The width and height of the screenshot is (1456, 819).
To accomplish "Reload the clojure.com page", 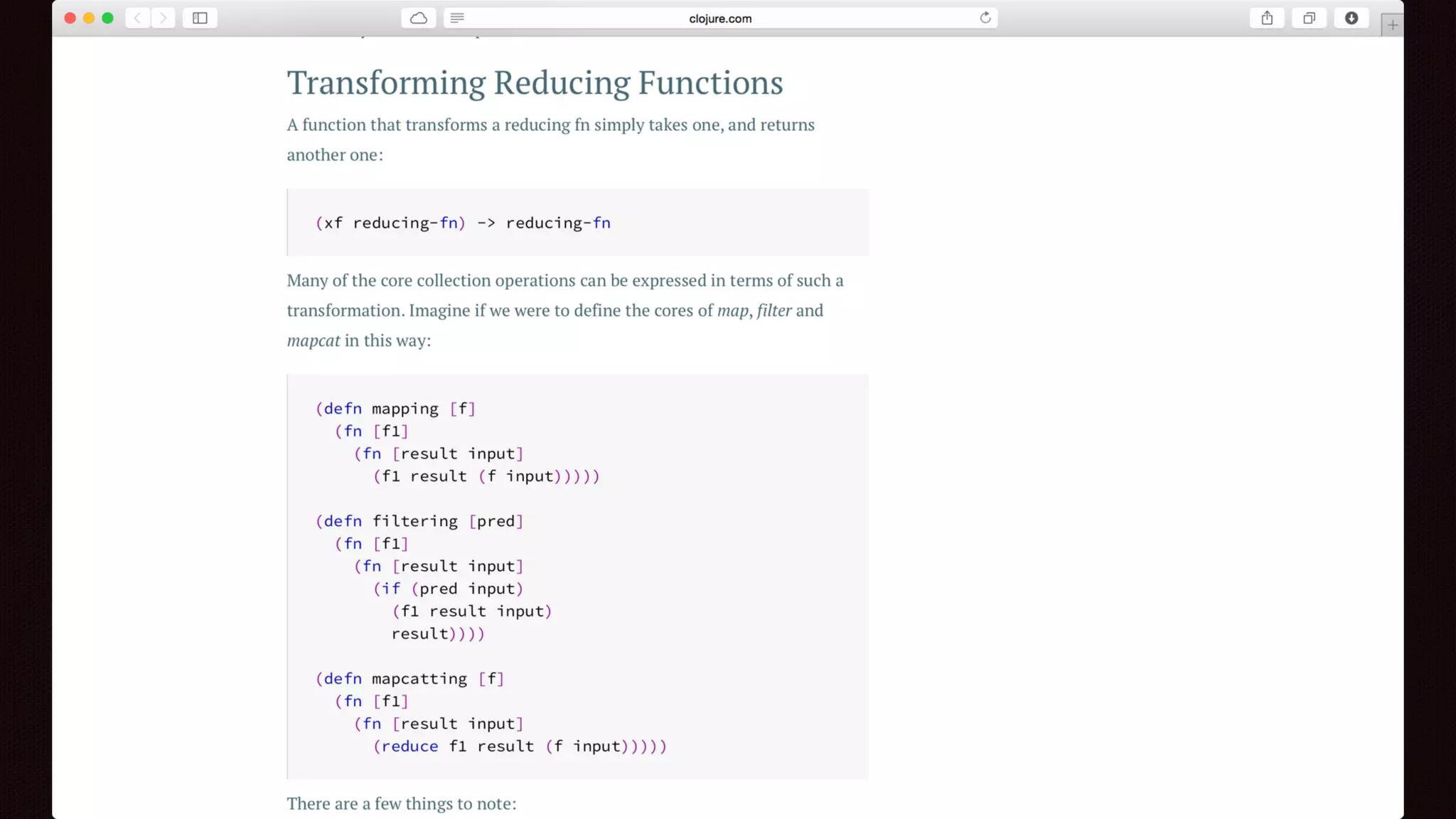I will (x=985, y=18).
